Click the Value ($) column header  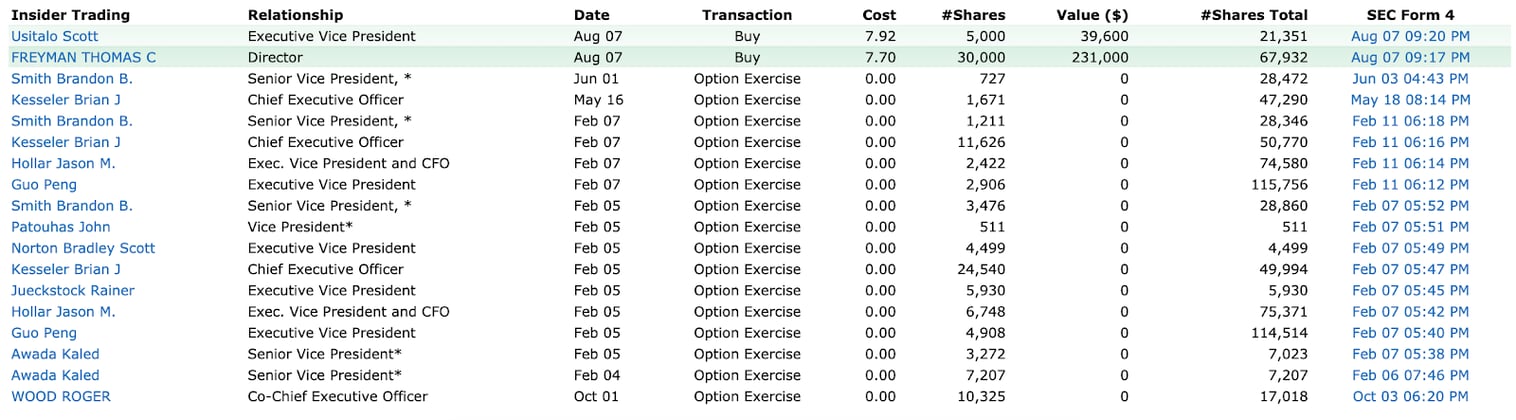tap(1092, 15)
